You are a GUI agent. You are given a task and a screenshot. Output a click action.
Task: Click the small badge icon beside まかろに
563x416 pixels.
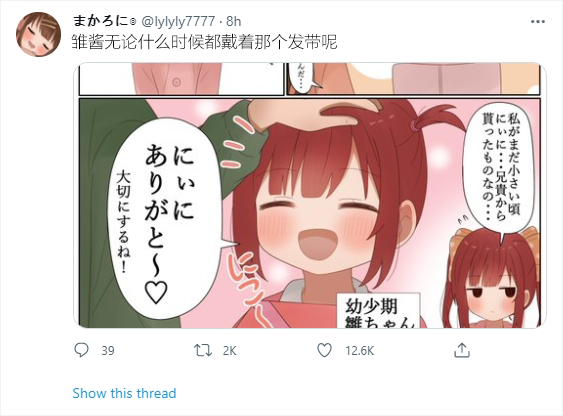[x=132, y=22]
